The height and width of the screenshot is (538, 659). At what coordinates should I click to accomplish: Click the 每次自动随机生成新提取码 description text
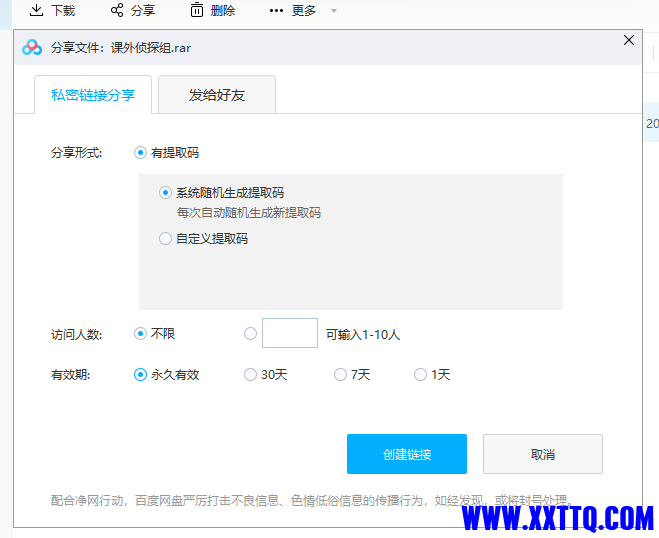(249, 213)
